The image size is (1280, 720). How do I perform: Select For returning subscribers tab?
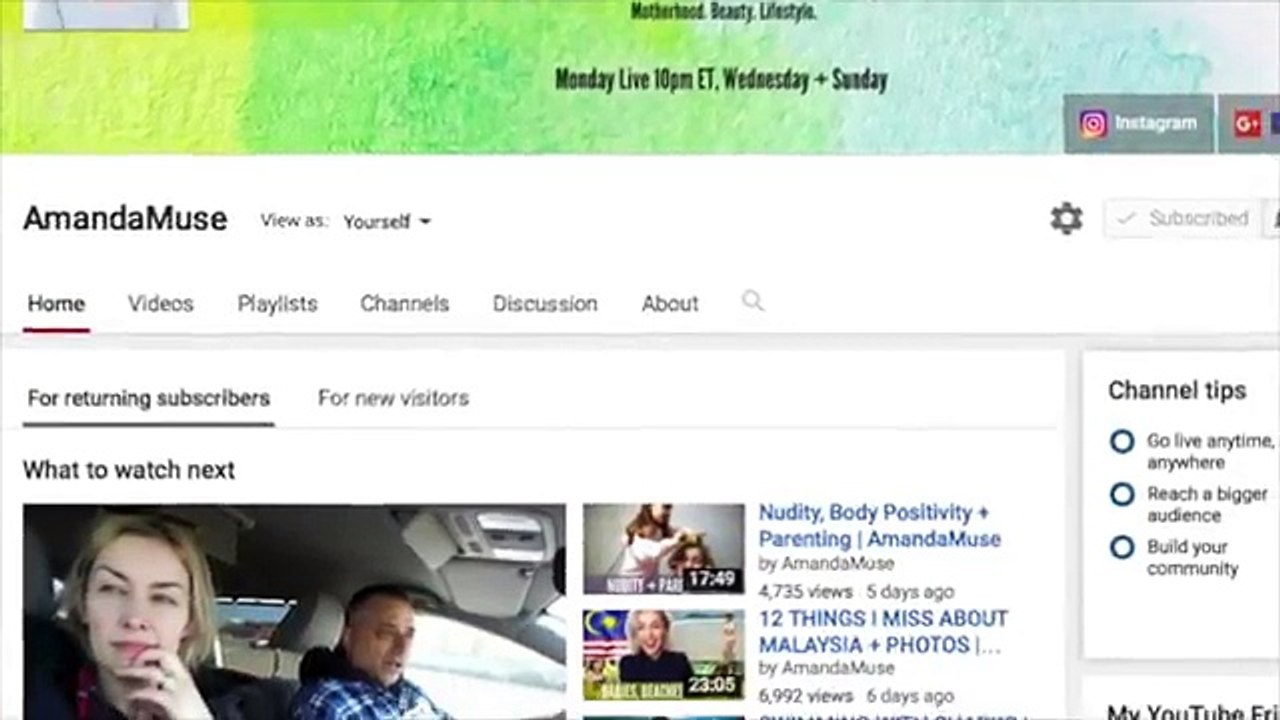click(x=149, y=398)
